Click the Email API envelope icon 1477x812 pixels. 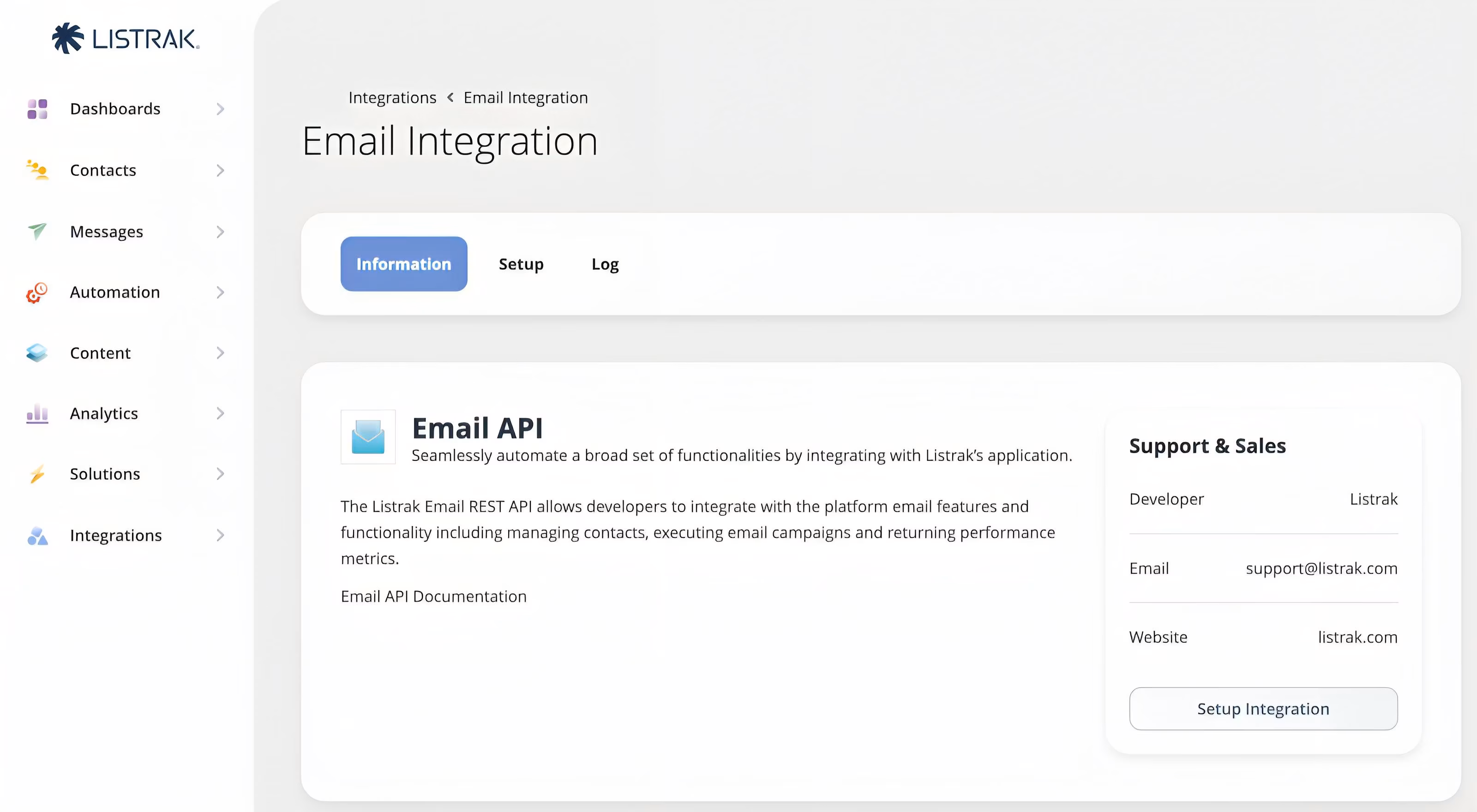coord(368,436)
